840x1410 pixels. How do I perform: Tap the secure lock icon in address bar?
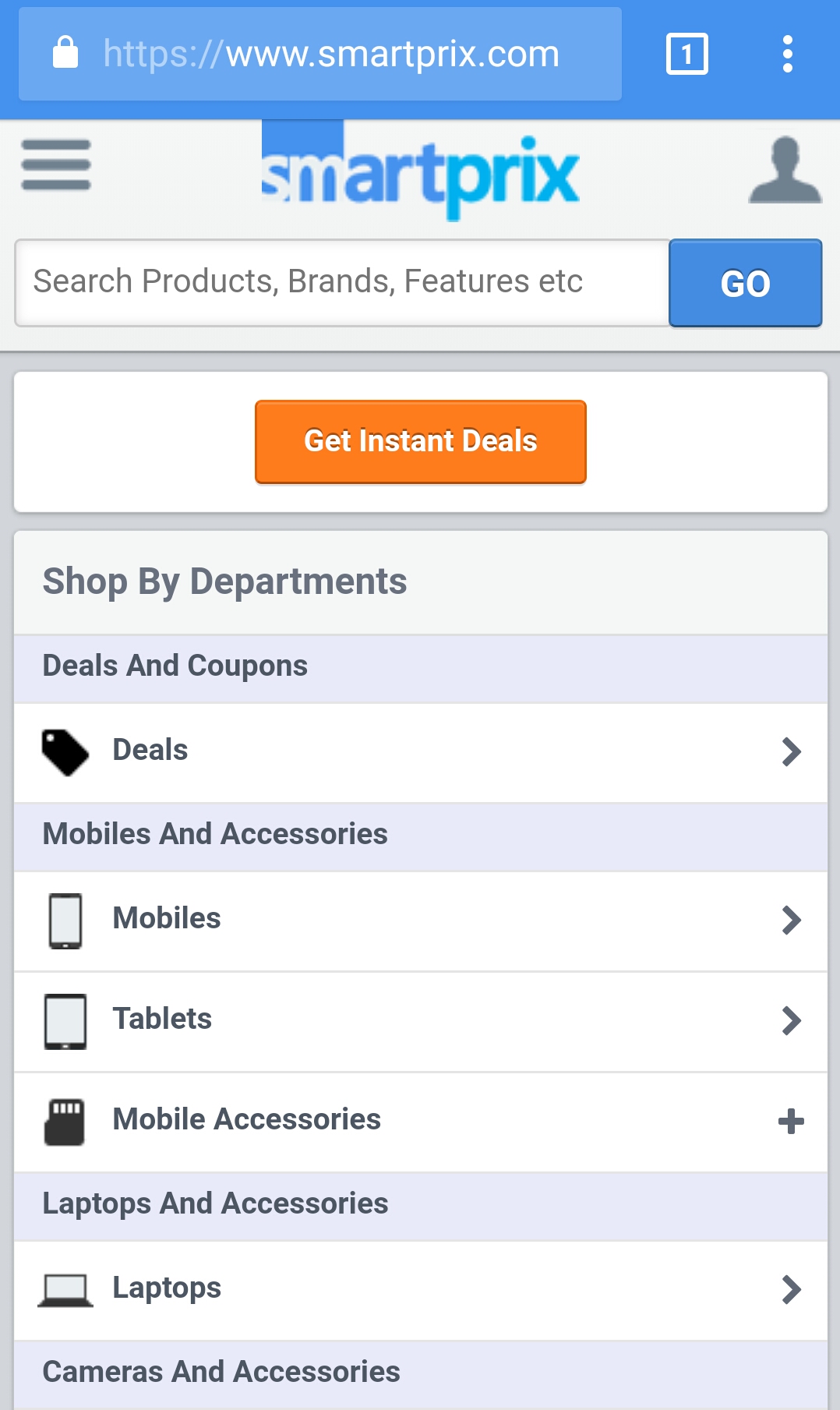pyautogui.click(x=65, y=52)
